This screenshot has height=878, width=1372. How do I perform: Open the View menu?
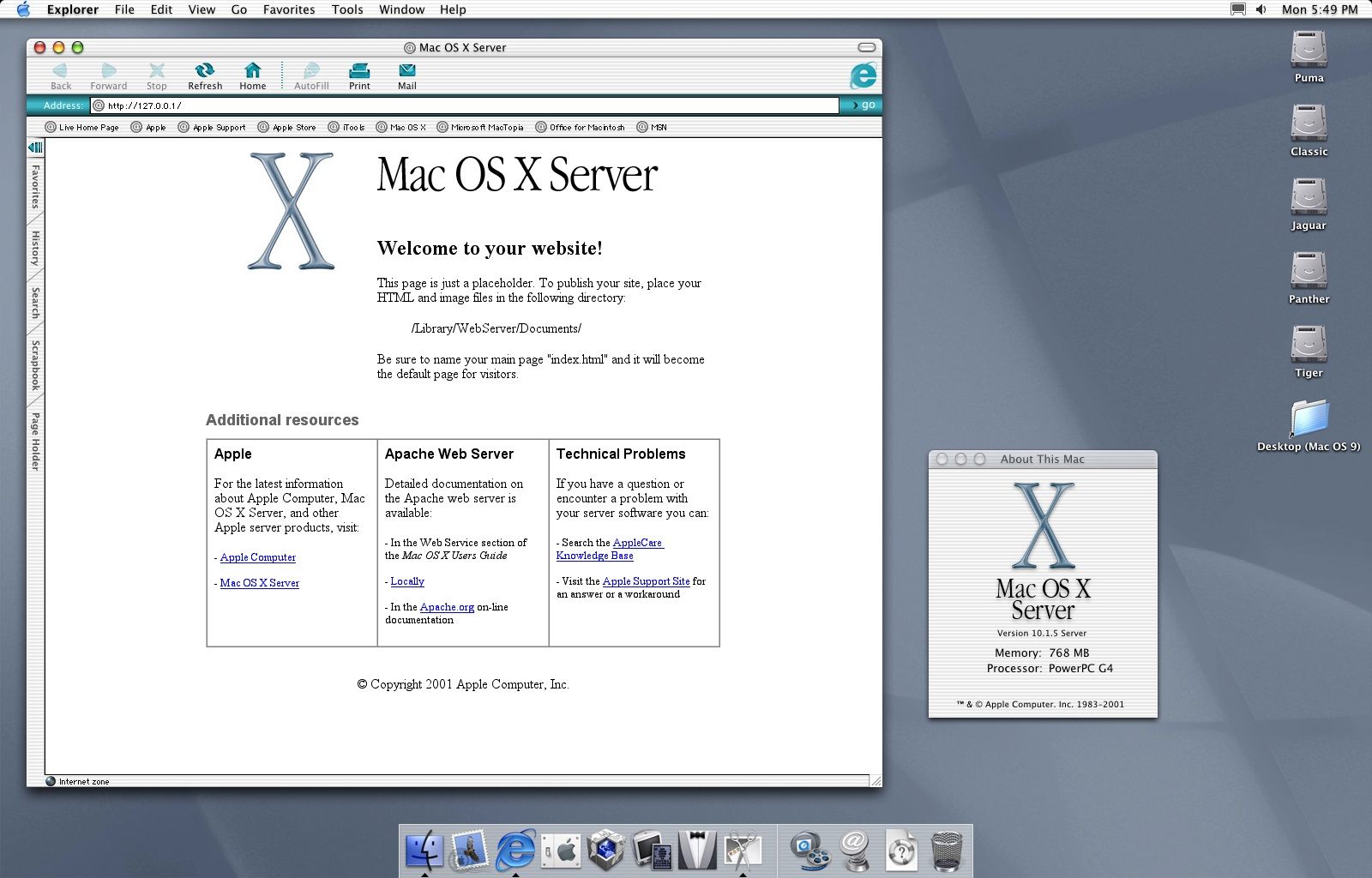click(202, 9)
